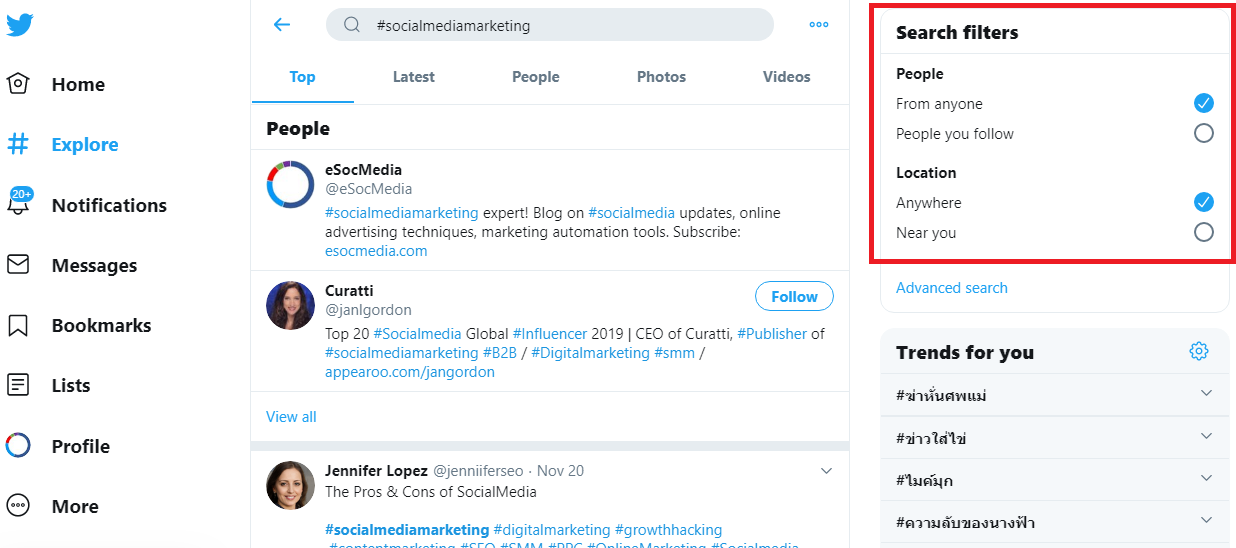Open Messages envelope icon
Screen dimensions: 1236x548
[19, 265]
